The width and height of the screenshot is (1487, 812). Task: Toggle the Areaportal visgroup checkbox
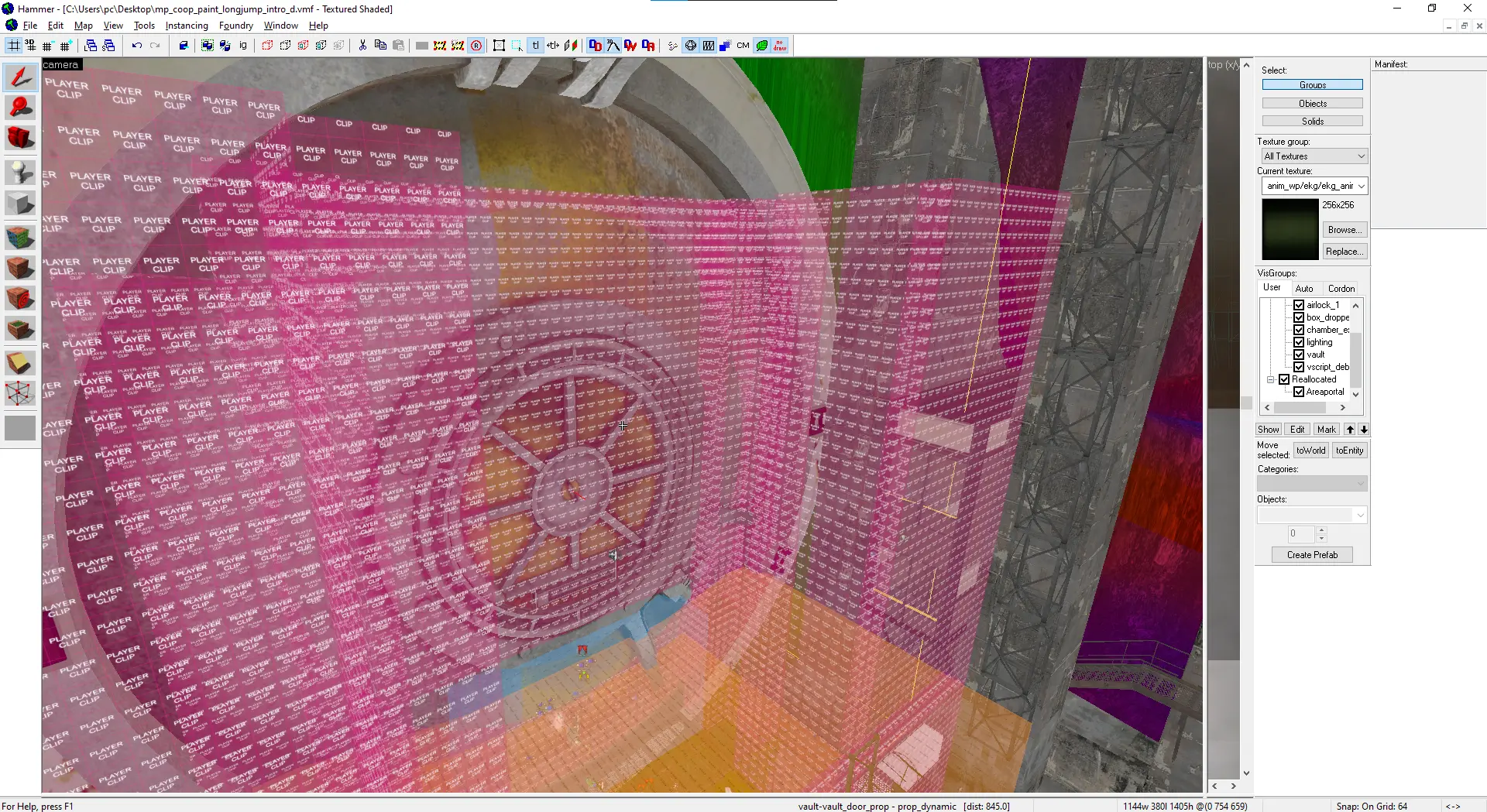click(1299, 392)
